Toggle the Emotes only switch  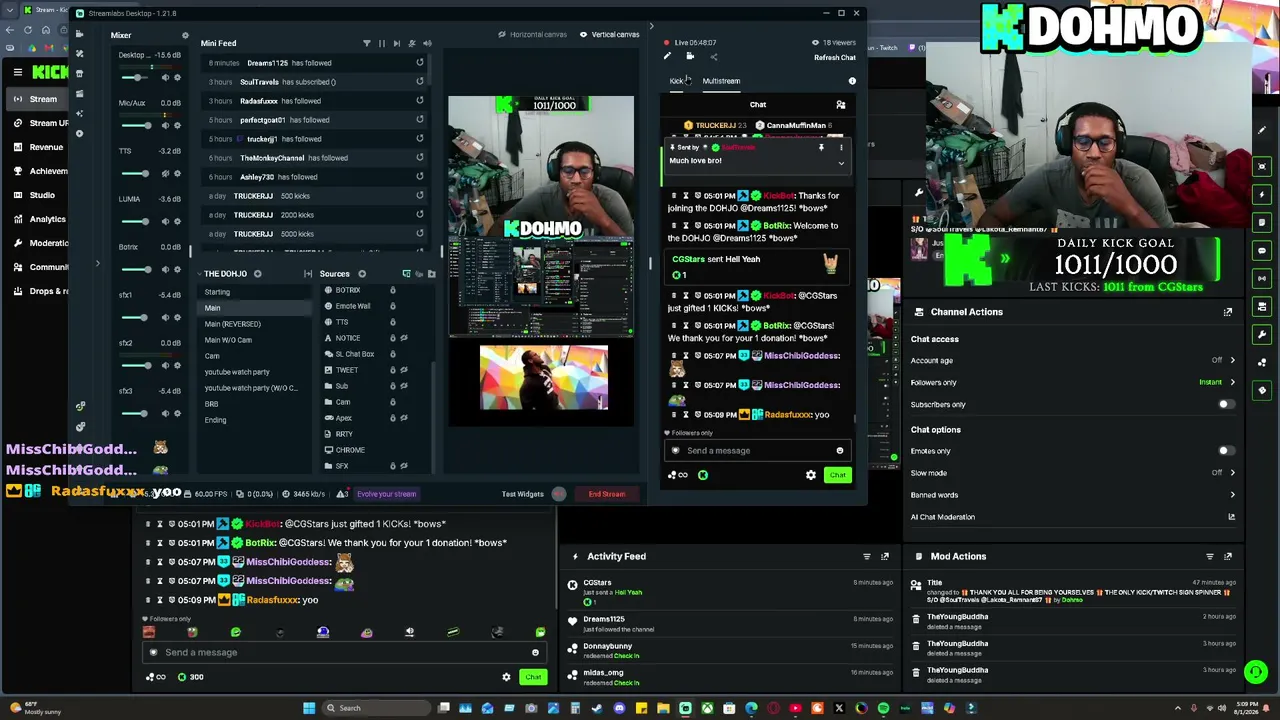1225,451
